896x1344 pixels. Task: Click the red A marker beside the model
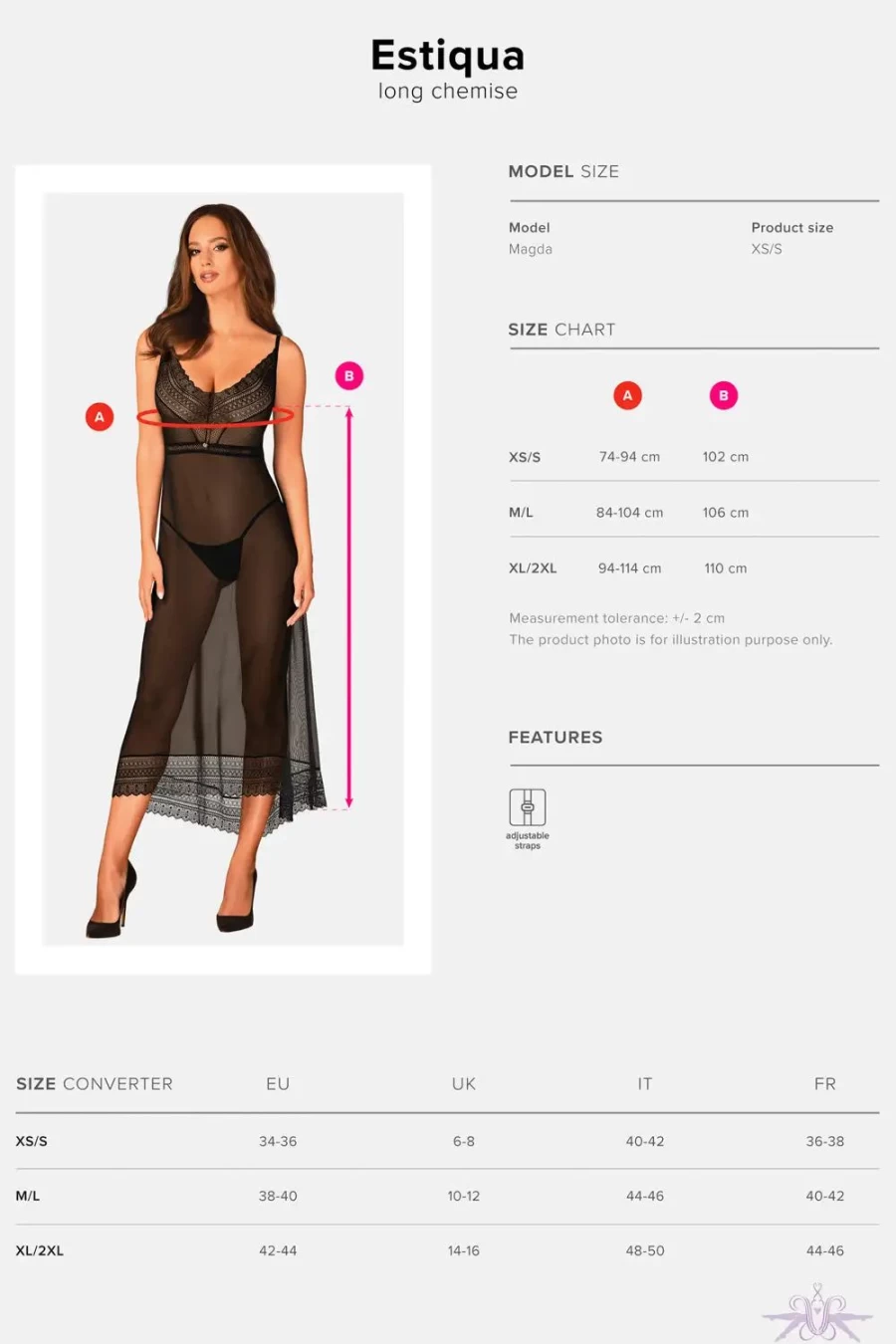100,417
